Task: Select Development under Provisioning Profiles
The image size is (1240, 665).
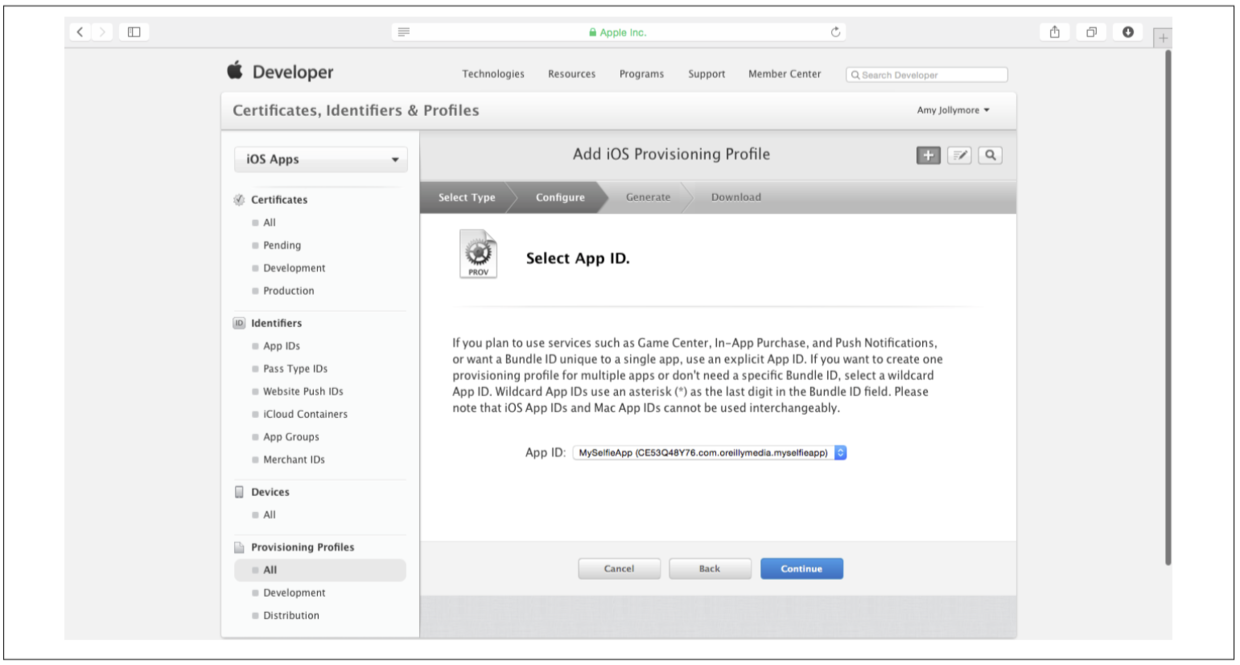Action: point(294,593)
